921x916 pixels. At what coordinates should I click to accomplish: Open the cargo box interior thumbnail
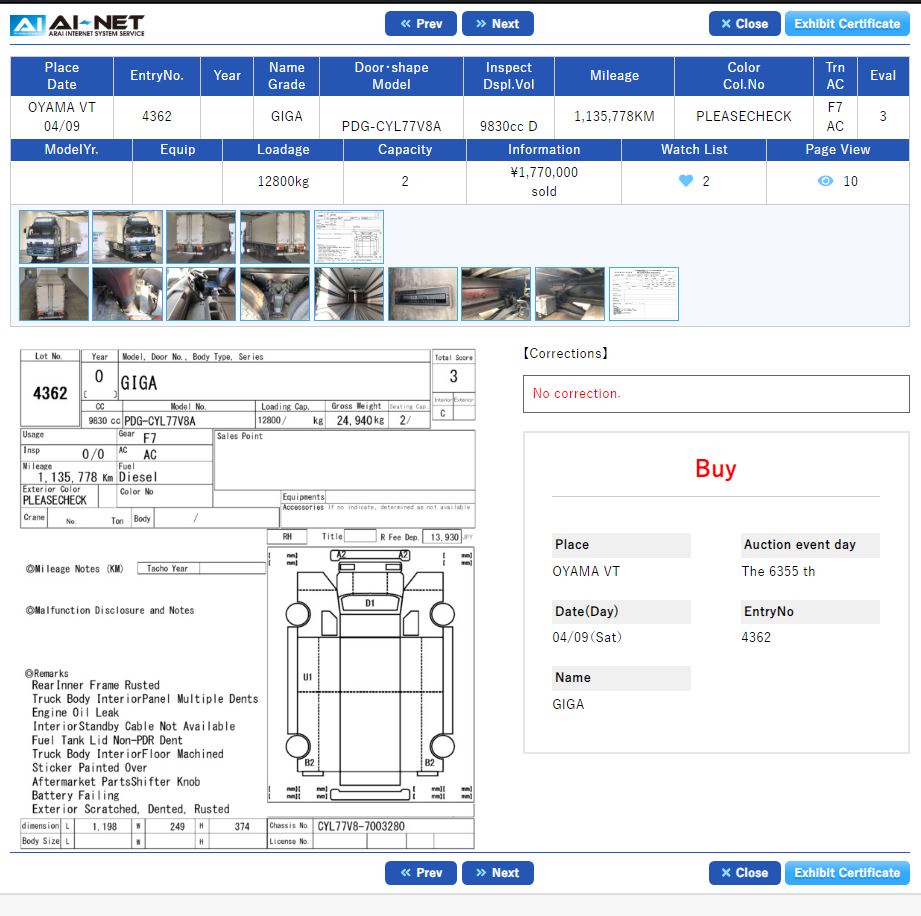(349, 294)
